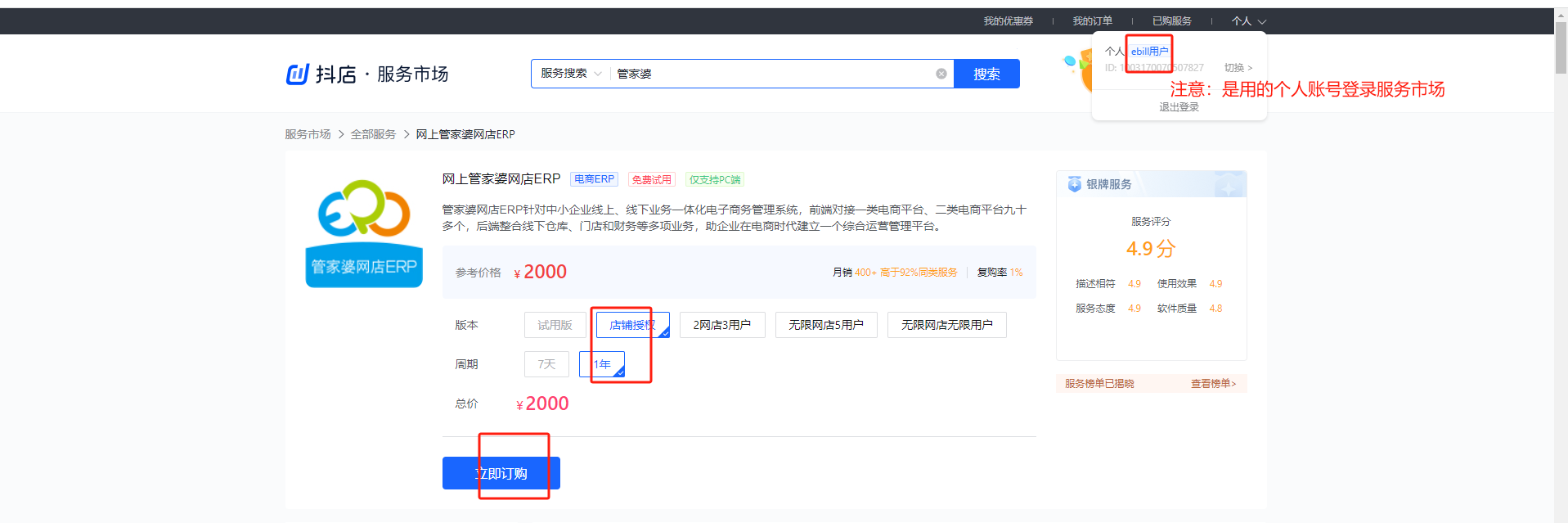The height and width of the screenshot is (523, 1568).
Task: Click the 电商ERP tag
Action: pos(594,179)
